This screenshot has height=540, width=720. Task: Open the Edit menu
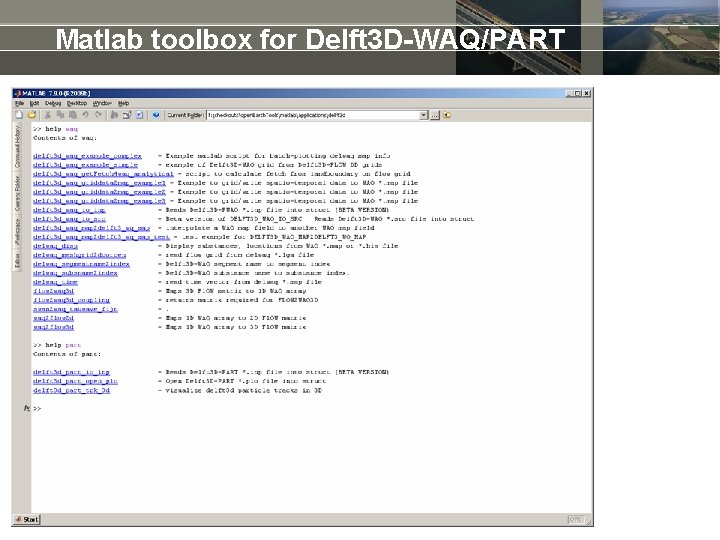coord(34,103)
